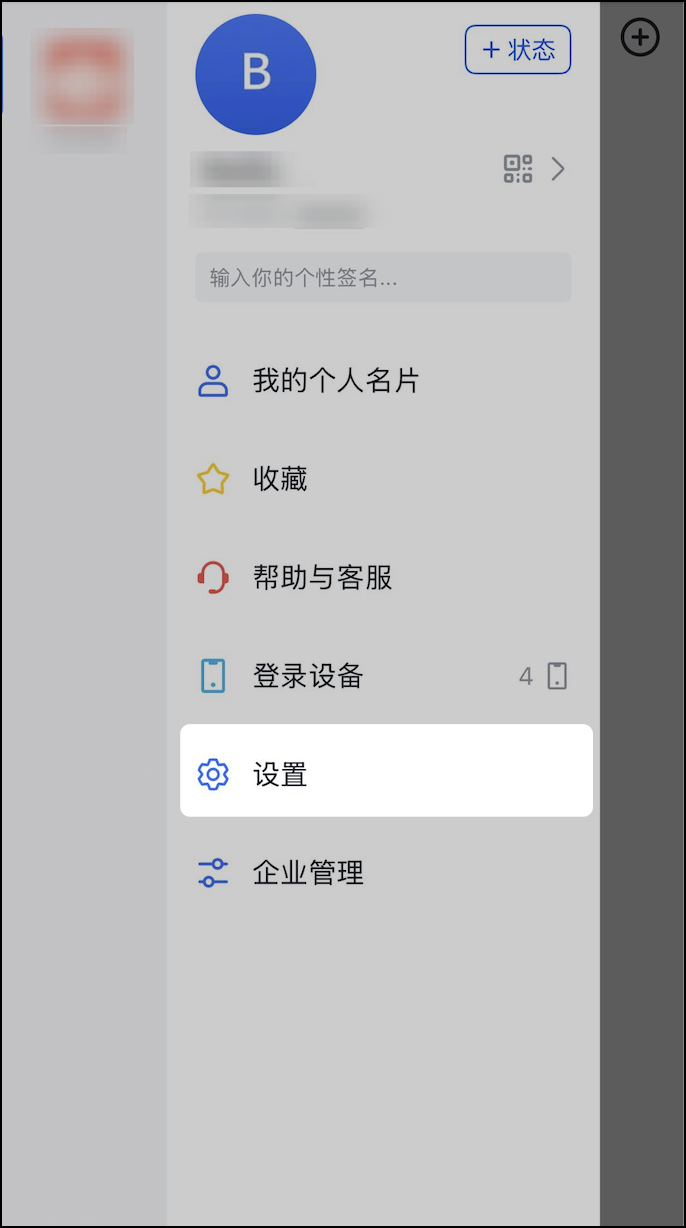Tap the personal business card icon

(213, 380)
